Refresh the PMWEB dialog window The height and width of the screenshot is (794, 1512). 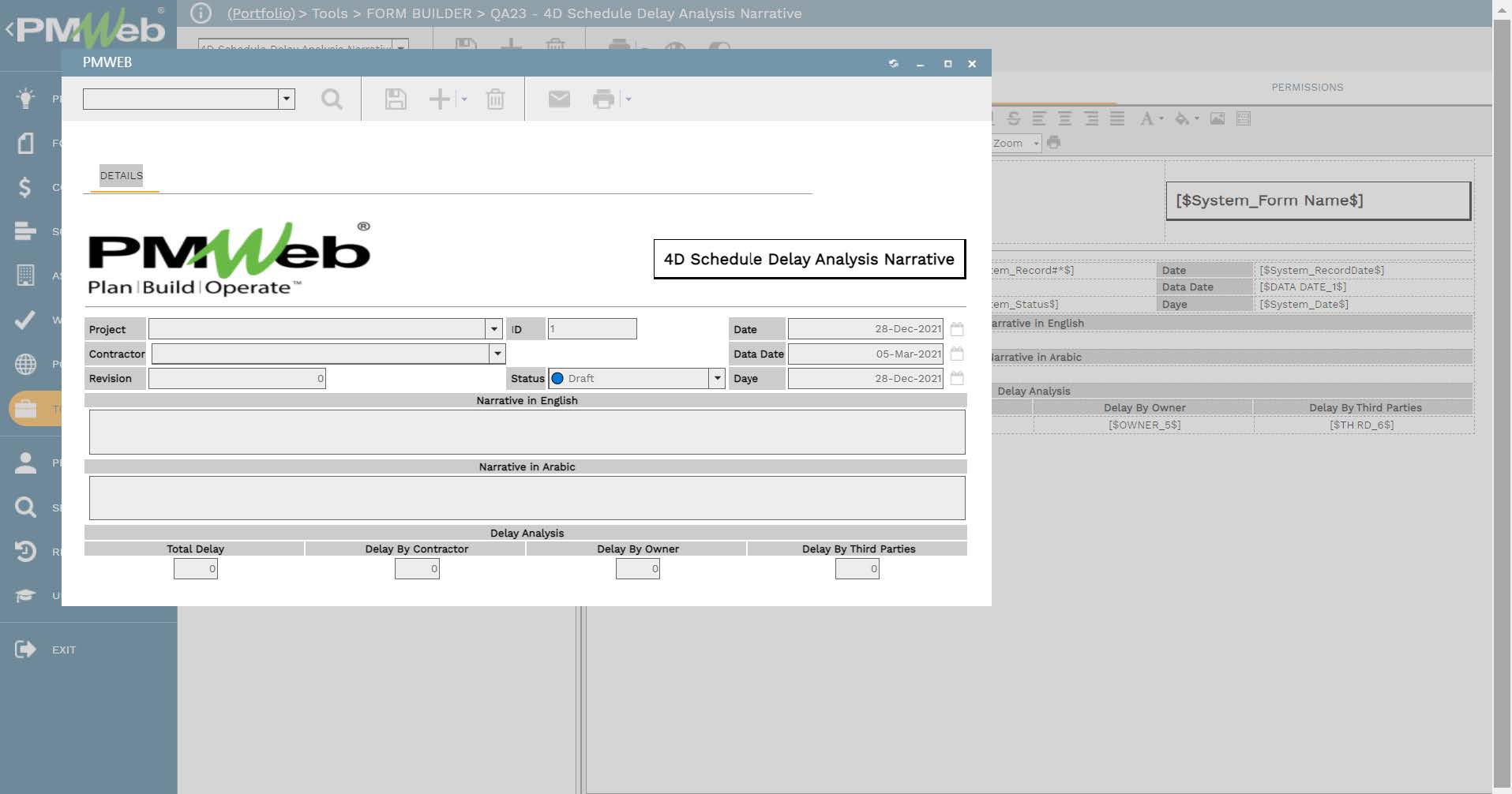(894, 63)
